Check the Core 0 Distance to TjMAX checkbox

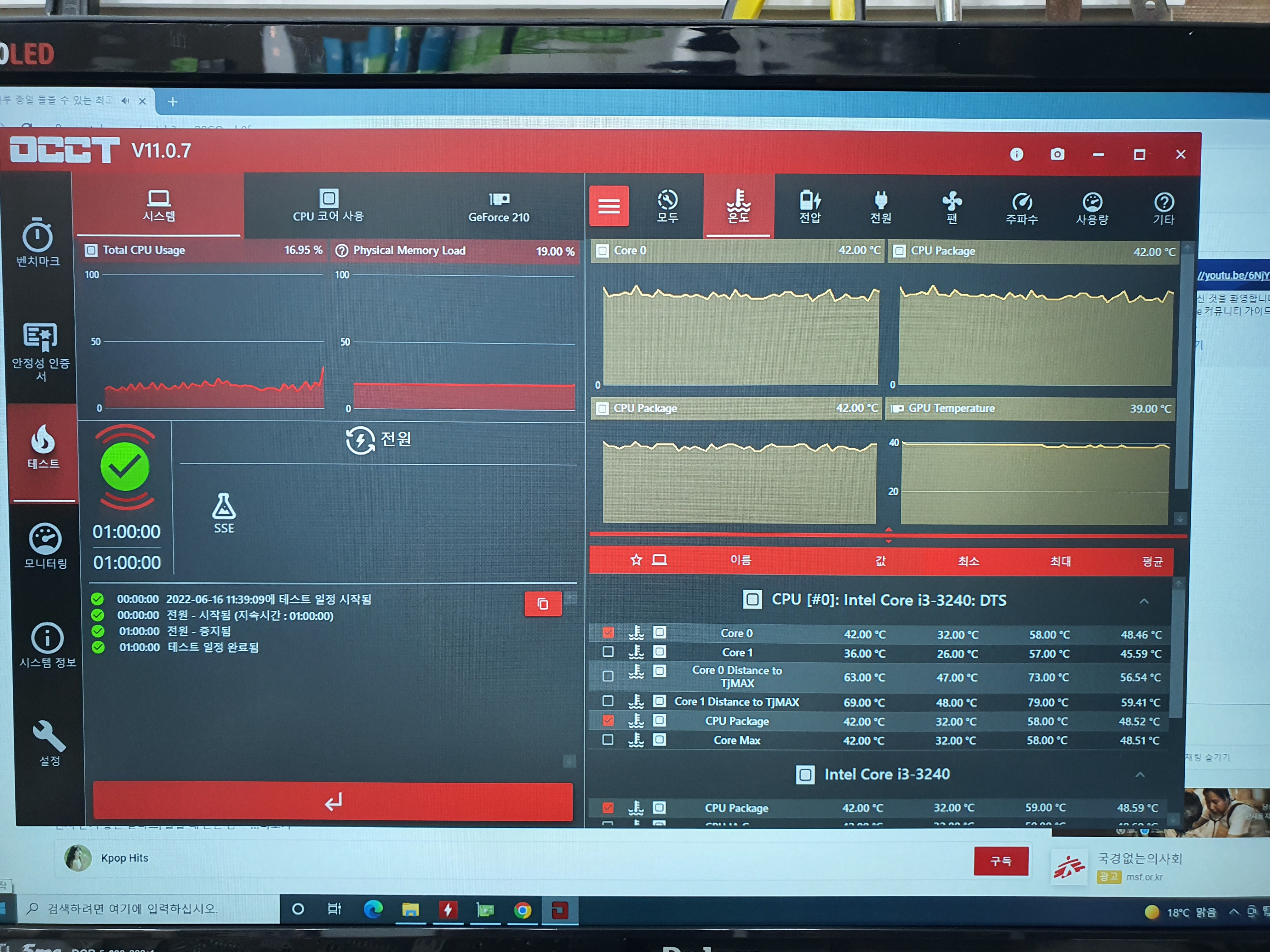(x=608, y=676)
